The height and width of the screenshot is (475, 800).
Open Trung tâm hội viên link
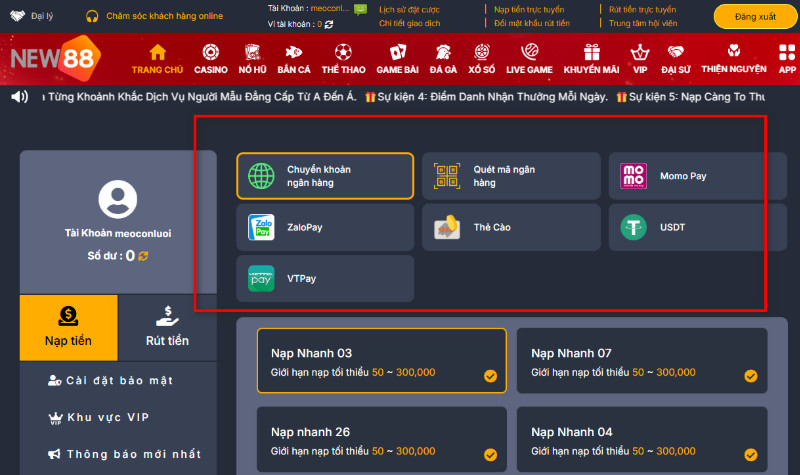[x=643, y=23]
